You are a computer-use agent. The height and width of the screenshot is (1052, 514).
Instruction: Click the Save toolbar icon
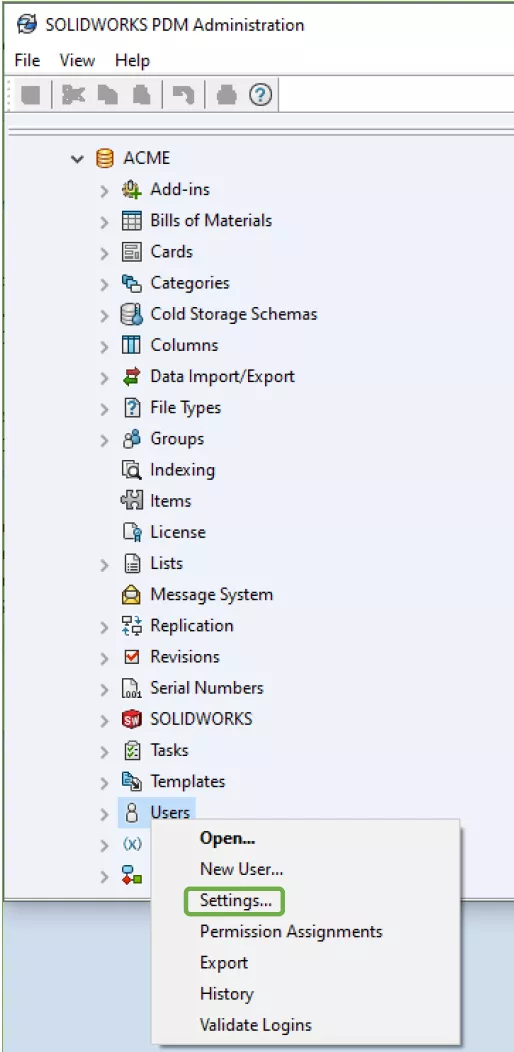click(30, 96)
